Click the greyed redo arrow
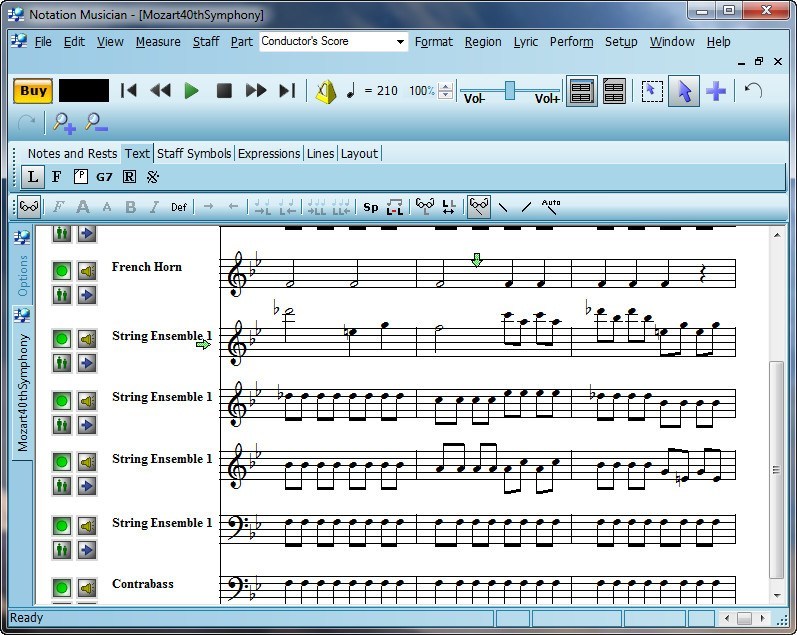The width and height of the screenshot is (797, 635). coord(26,123)
